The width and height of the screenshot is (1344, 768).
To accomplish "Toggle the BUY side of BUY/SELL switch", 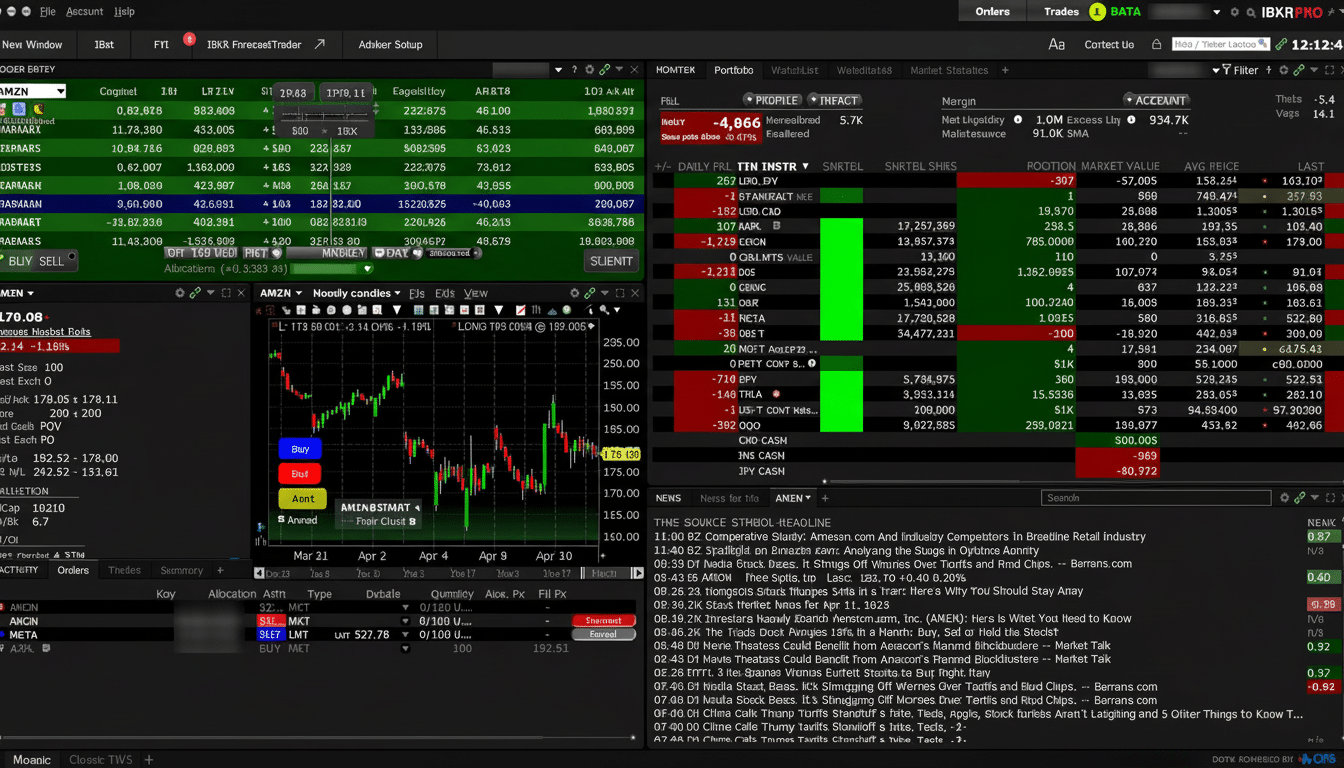I will coord(18,261).
